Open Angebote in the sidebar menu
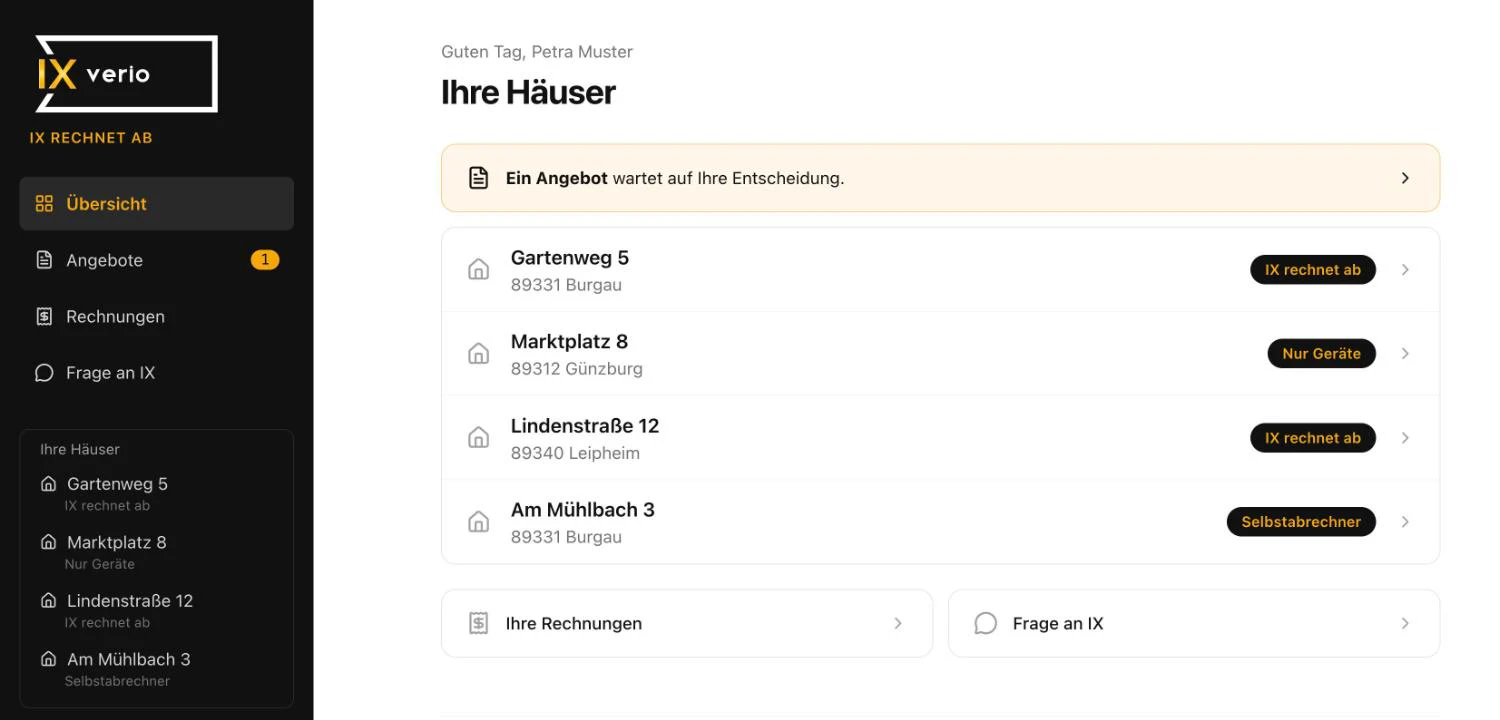This screenshot has width=1500, height=720. click(157, 260)
